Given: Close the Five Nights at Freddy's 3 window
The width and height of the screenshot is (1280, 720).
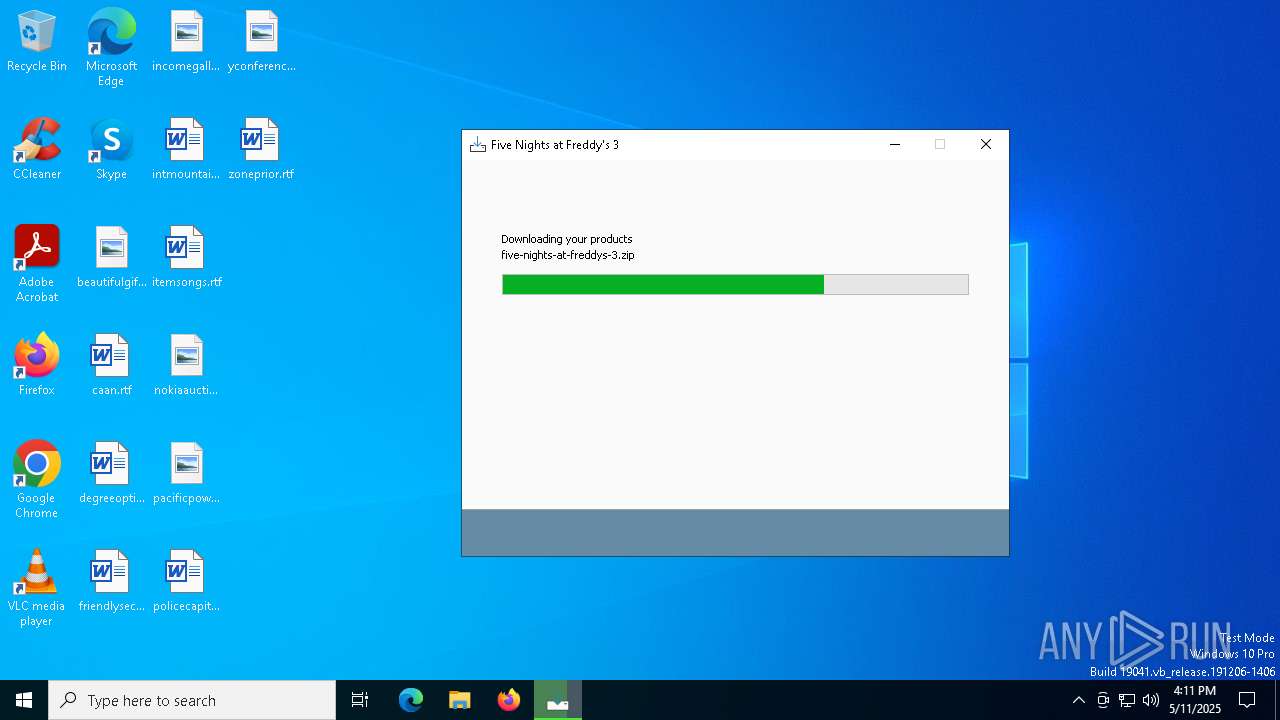Looking at the screenshot, I should click(x=986, y=145).
